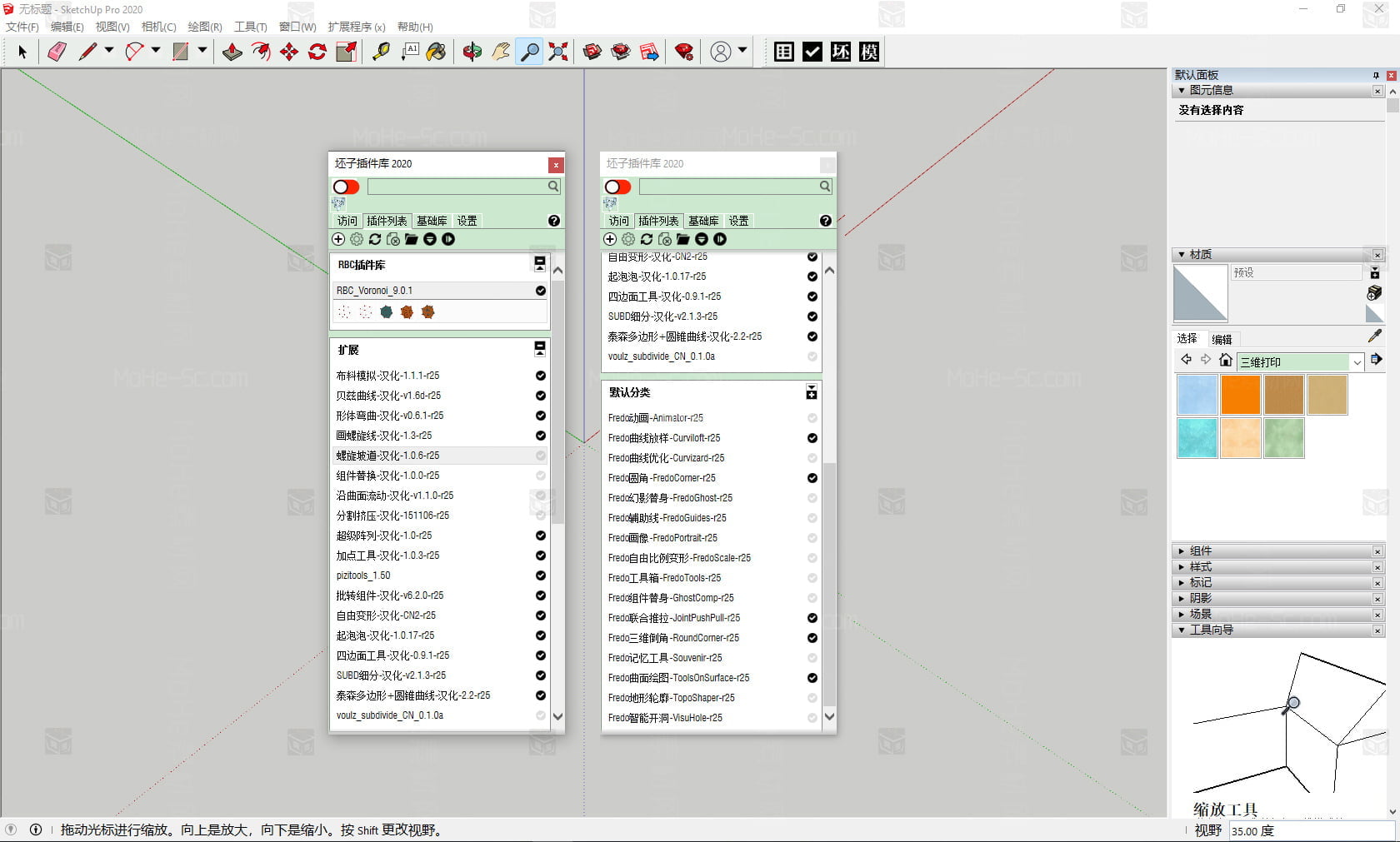Select the Eraser tool in the toolbar
This screenshot has height=842, width=1400.
tap(57, 52)
